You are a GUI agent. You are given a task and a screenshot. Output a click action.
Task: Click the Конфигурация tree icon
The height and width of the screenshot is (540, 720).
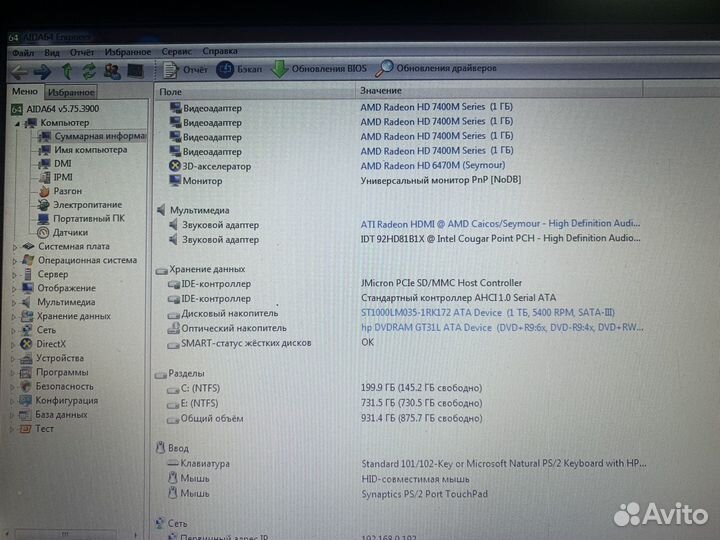(x=25, y=400)
